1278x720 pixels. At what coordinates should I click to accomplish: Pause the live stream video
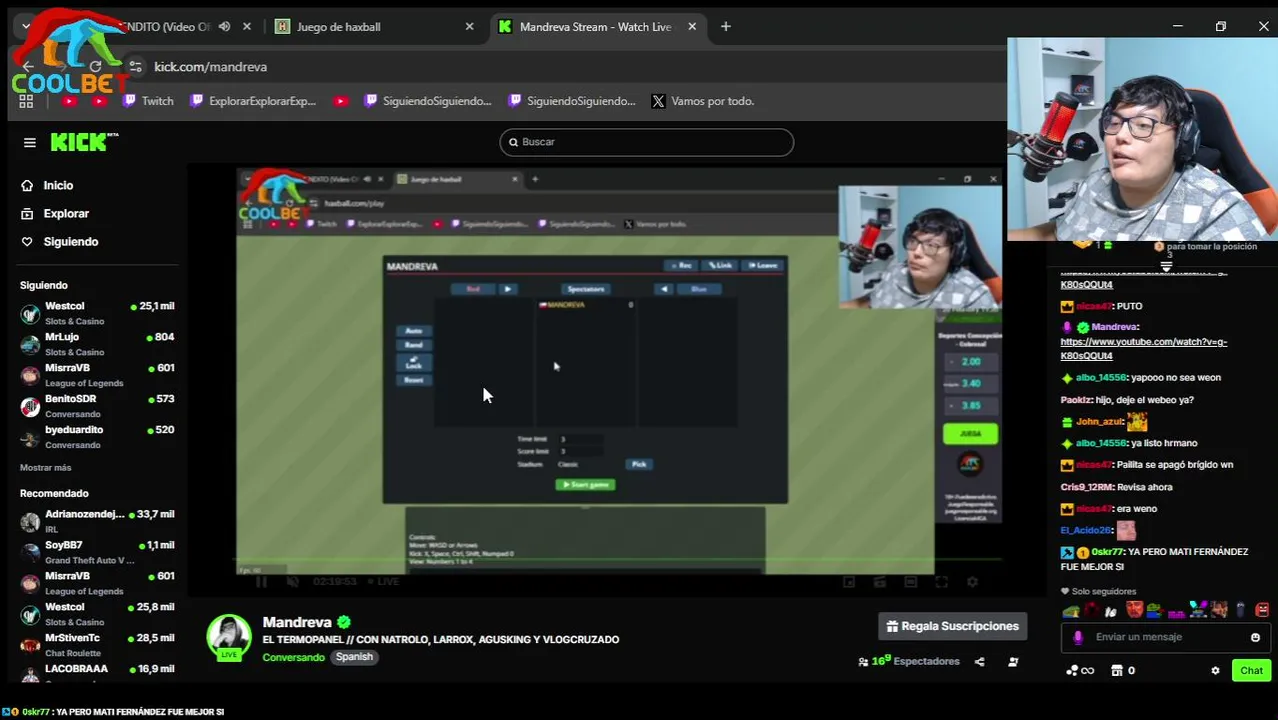261,582
